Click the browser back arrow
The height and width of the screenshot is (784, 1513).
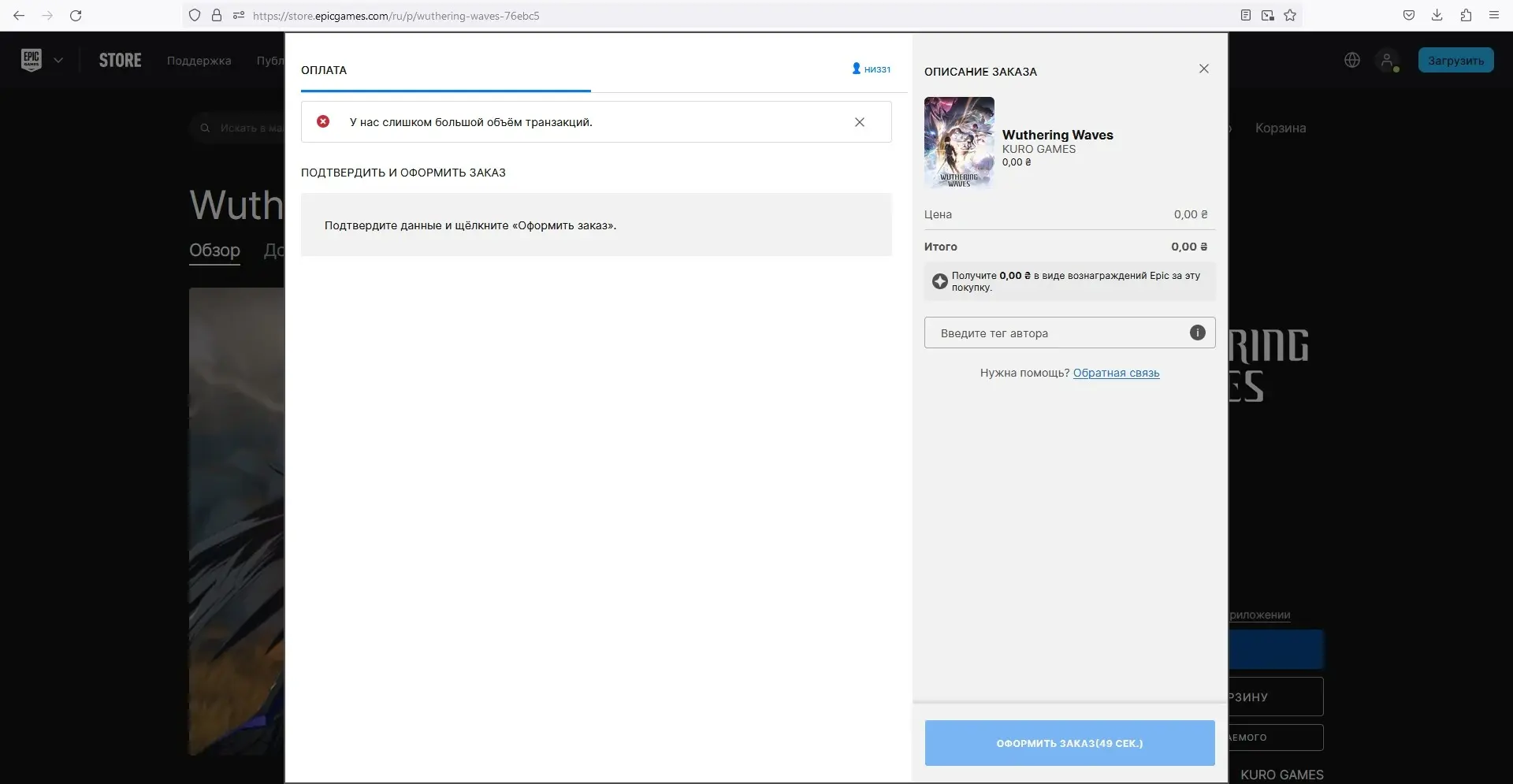[19, 15]
